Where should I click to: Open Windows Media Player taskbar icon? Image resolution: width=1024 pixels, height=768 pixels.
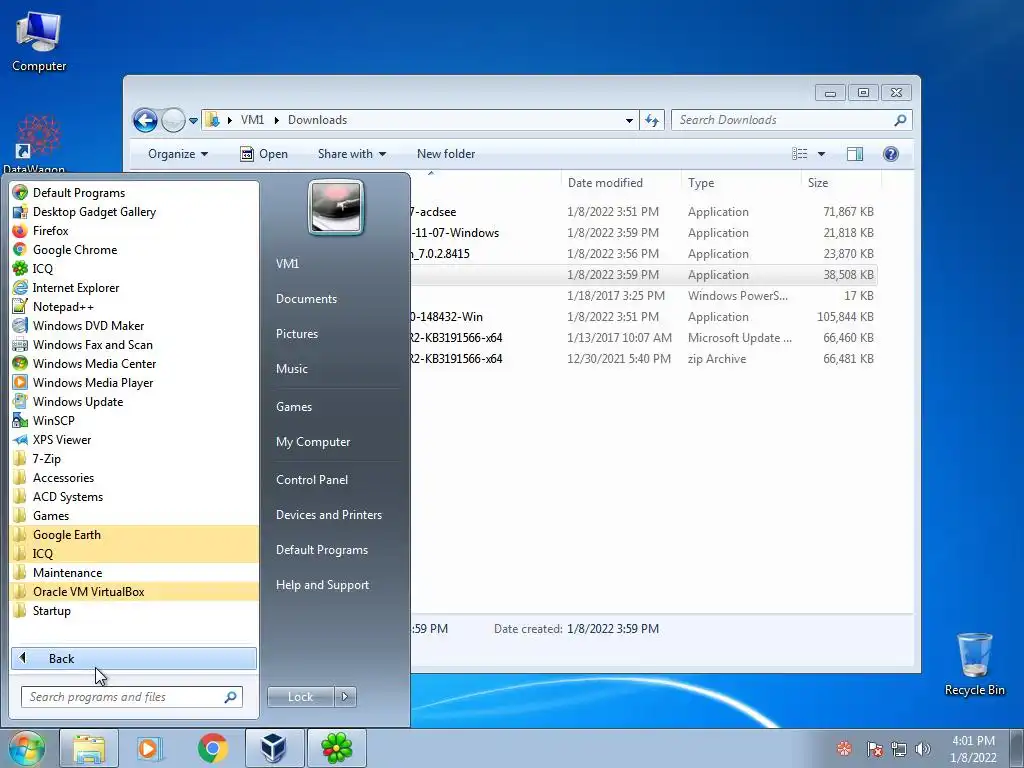(x=150, y=748)
